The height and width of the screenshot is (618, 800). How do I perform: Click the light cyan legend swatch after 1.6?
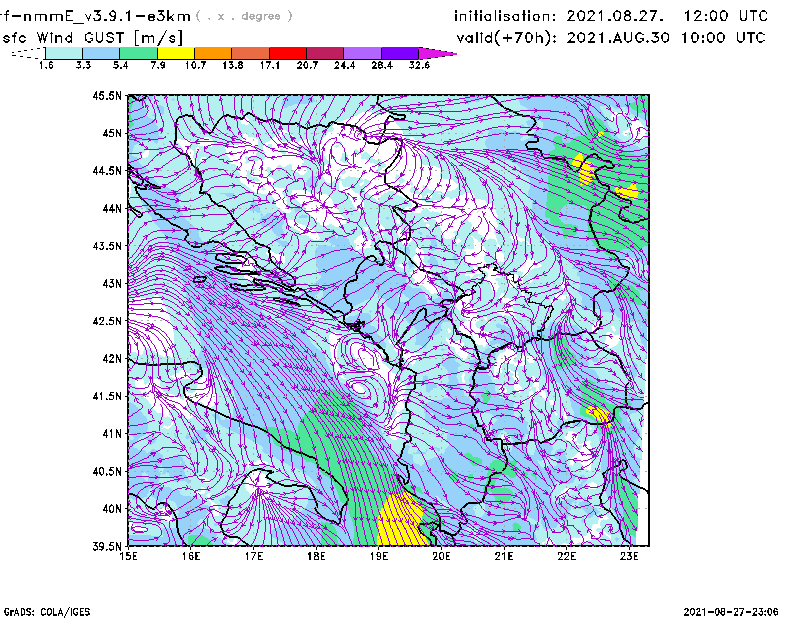(64, 53)
